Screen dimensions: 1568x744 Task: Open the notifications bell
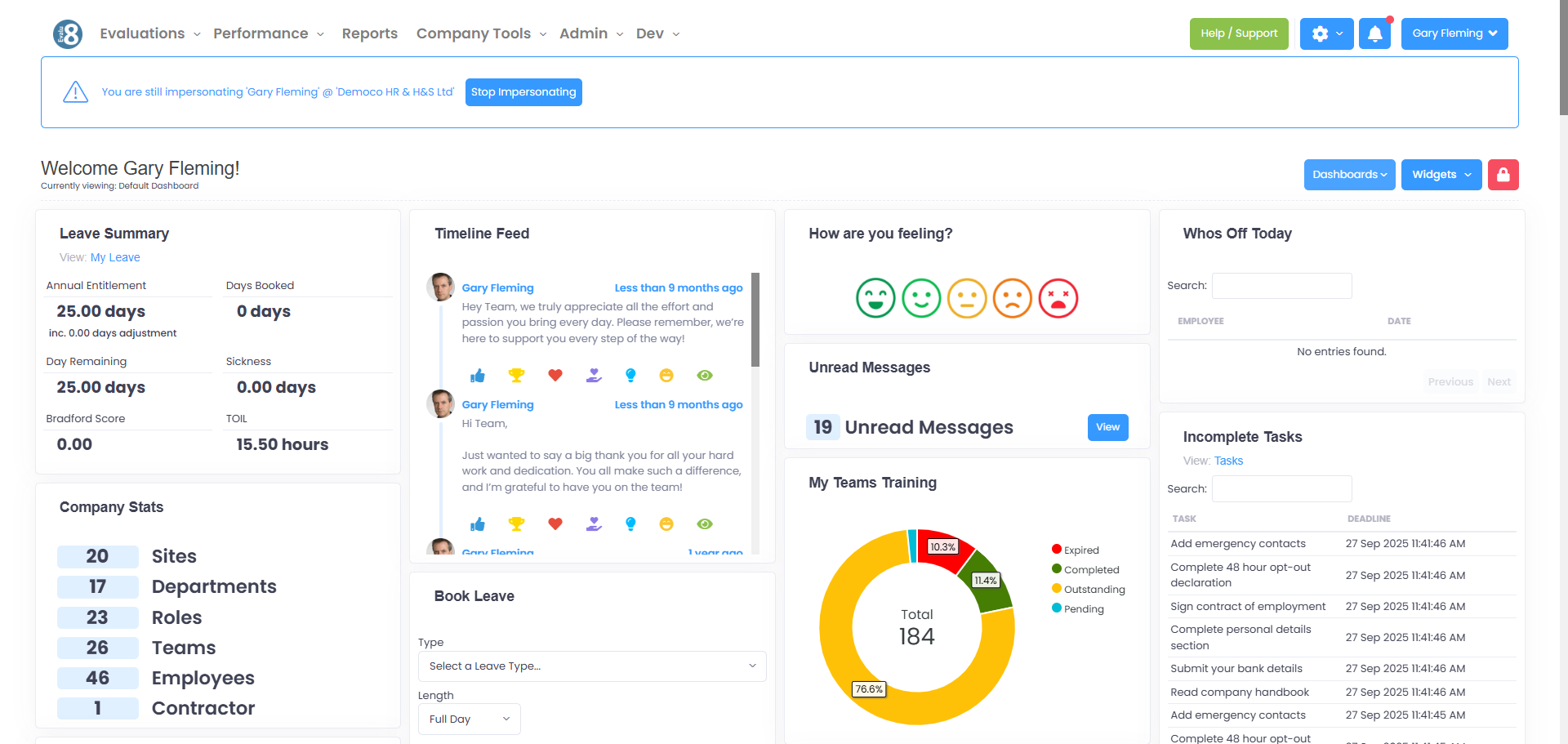(x=1375, y=33)
